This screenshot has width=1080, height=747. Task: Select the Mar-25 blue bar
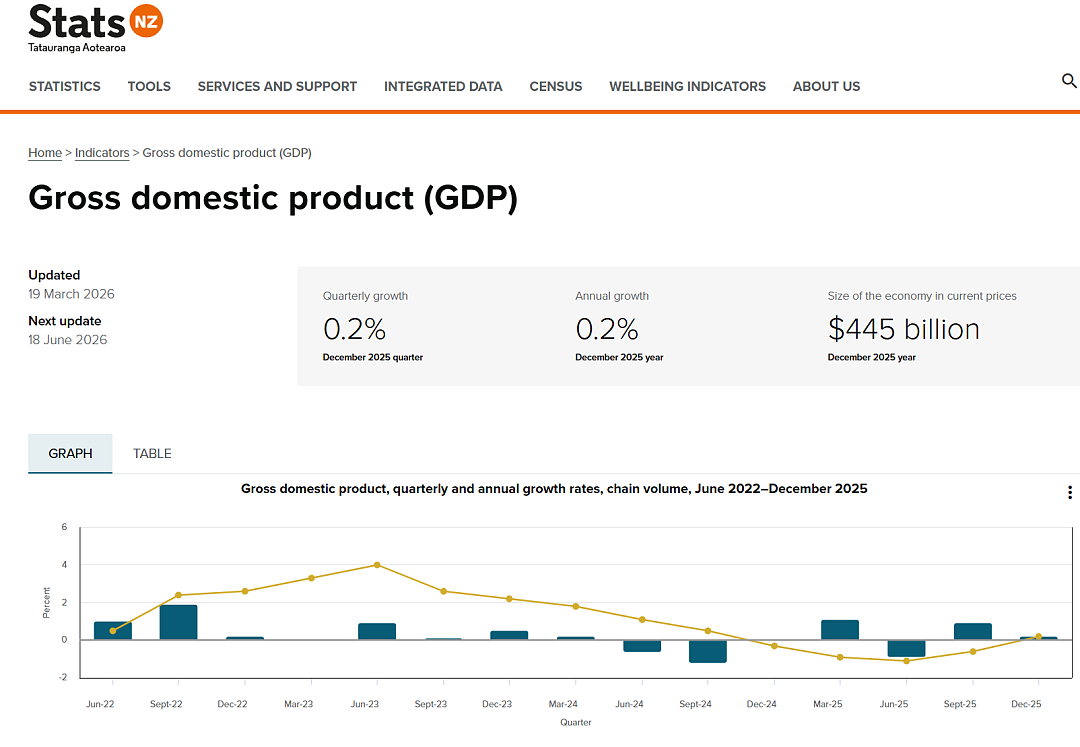click(x=840, y=630)
